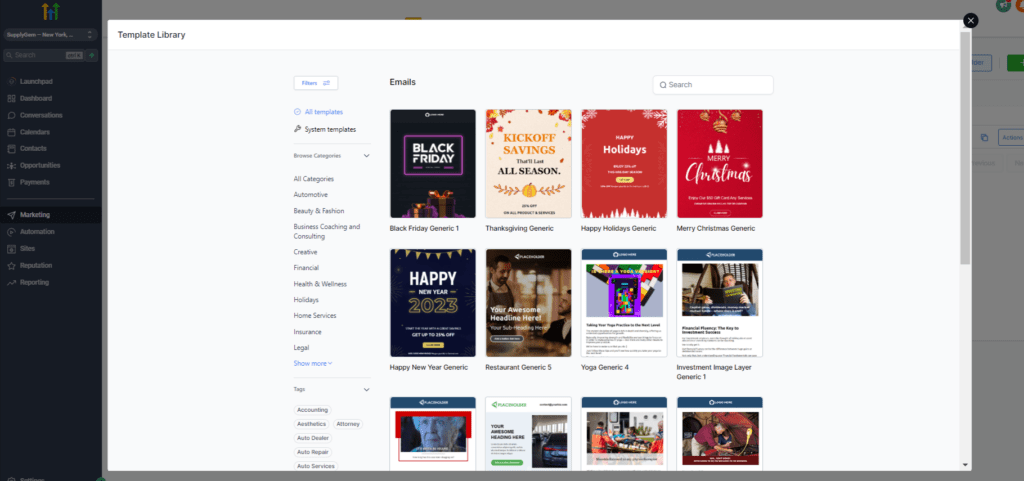1024x481 pixels.
Task: Click the Automation sidebar icon
Action: (12, 232)
